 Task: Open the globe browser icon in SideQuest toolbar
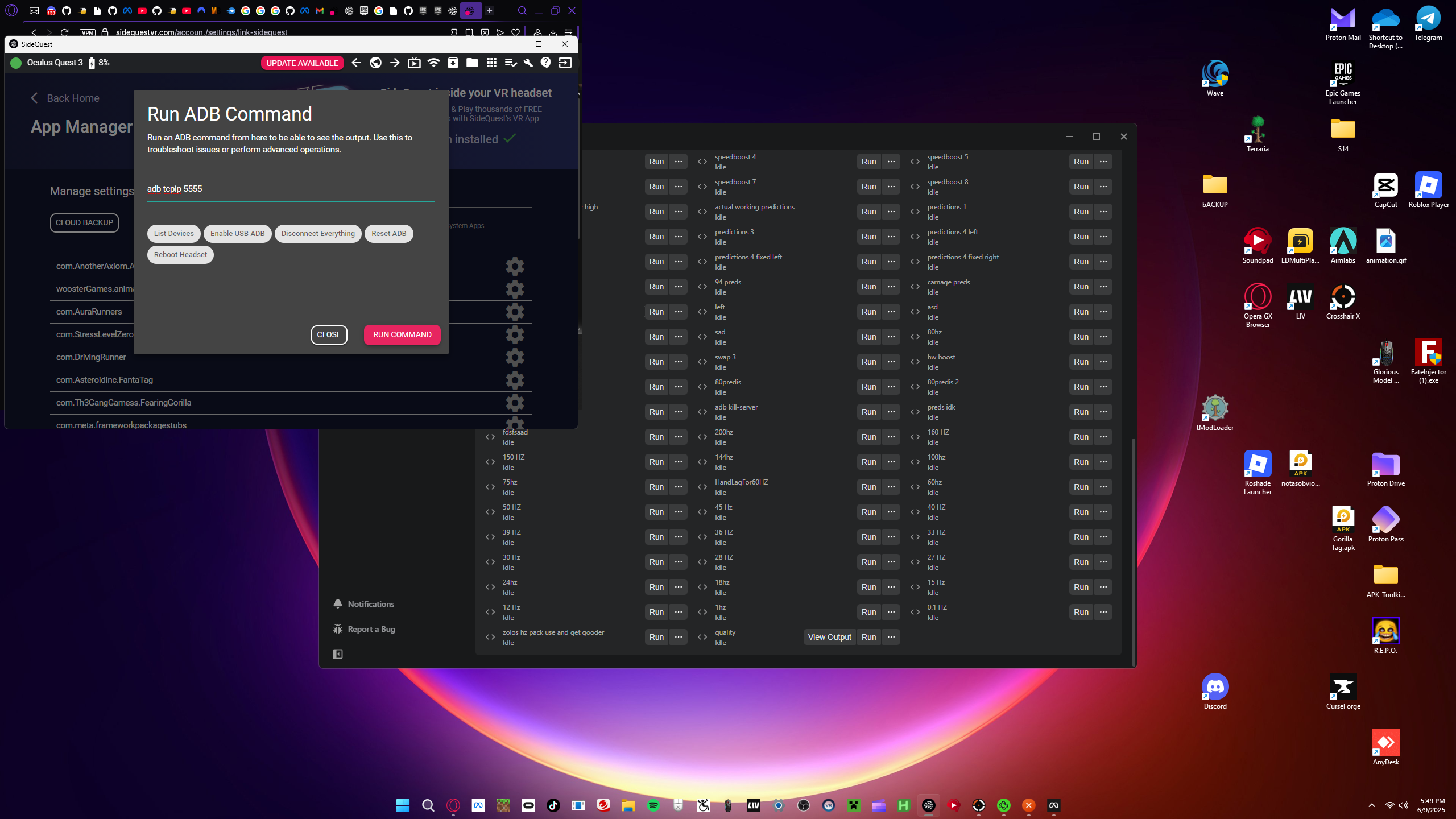375,63
